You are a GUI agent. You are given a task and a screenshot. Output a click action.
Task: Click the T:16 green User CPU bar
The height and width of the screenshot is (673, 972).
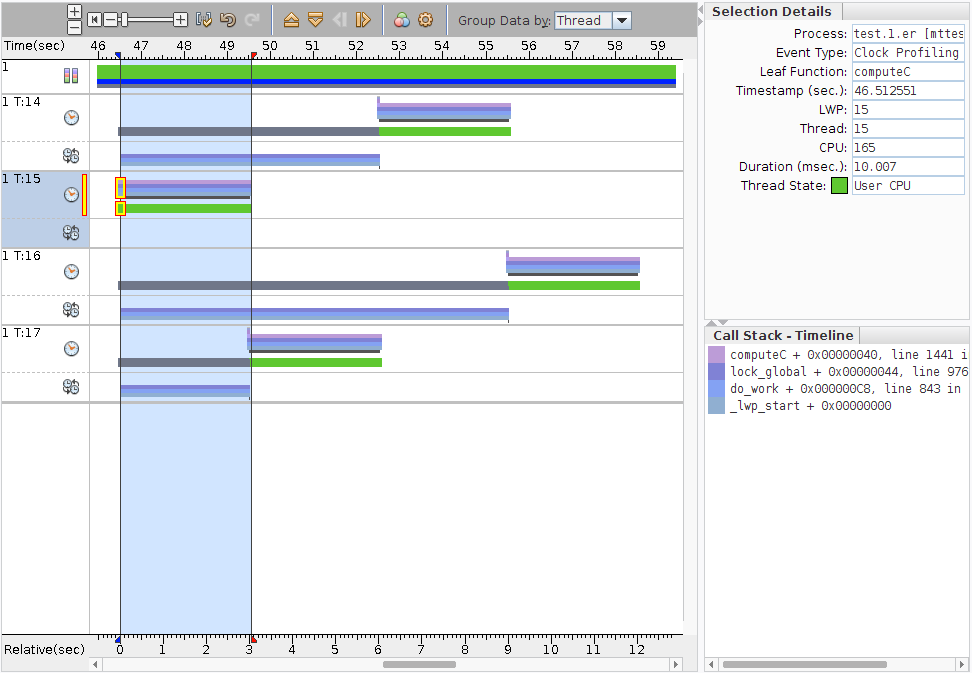574,286
